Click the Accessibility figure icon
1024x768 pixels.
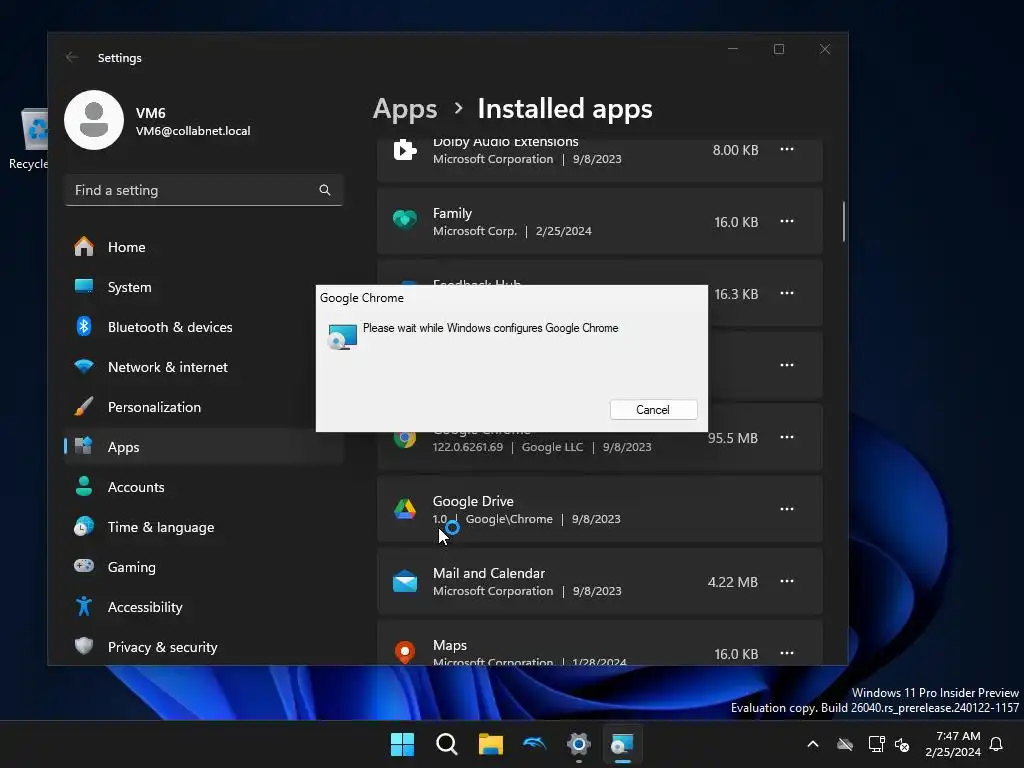[x=84, y=606]
